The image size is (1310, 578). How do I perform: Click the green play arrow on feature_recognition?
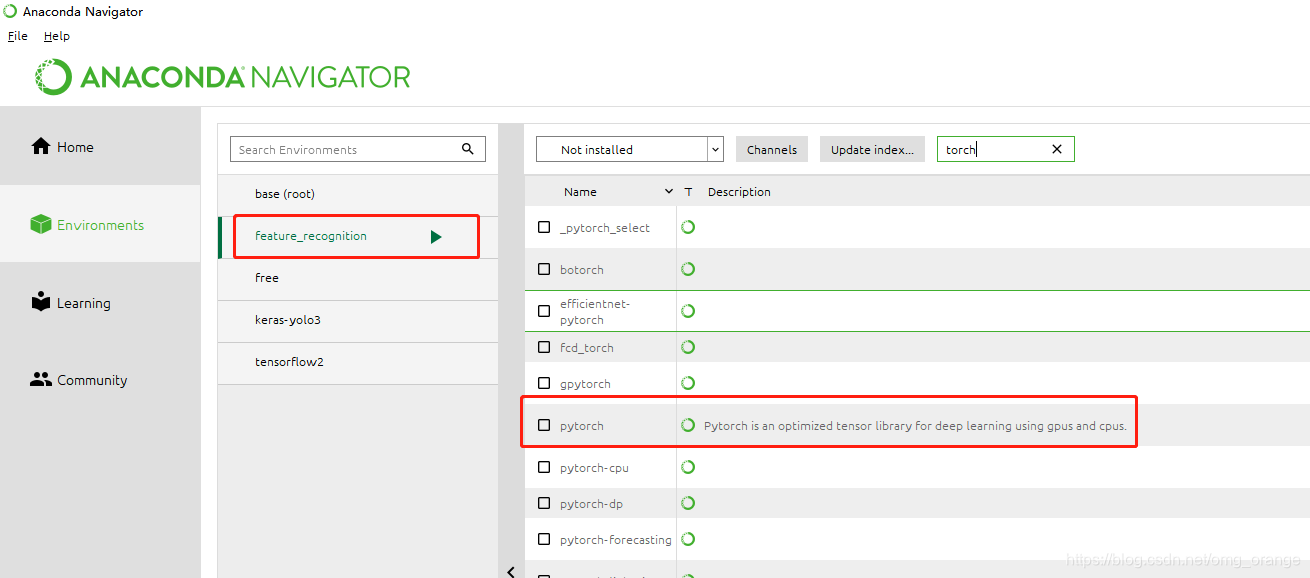[436, 237]
